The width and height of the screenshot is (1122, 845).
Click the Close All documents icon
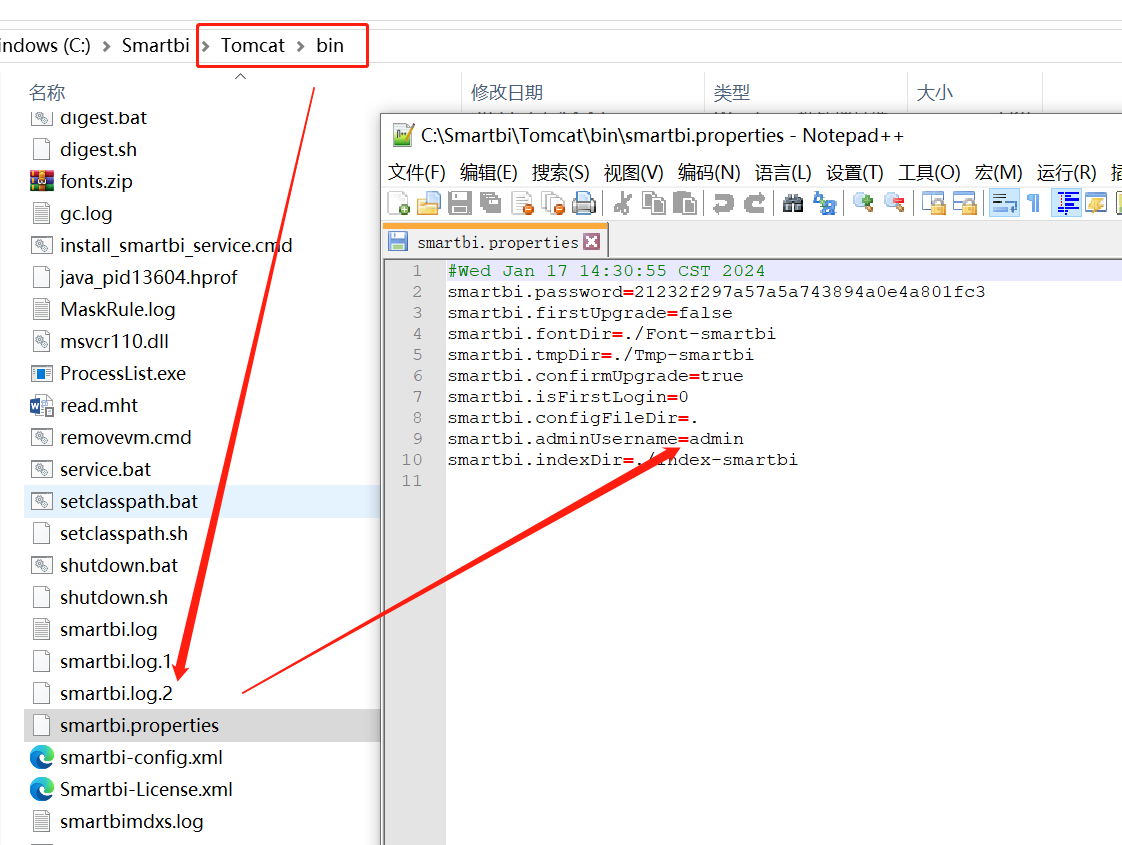tap(553, 204)
